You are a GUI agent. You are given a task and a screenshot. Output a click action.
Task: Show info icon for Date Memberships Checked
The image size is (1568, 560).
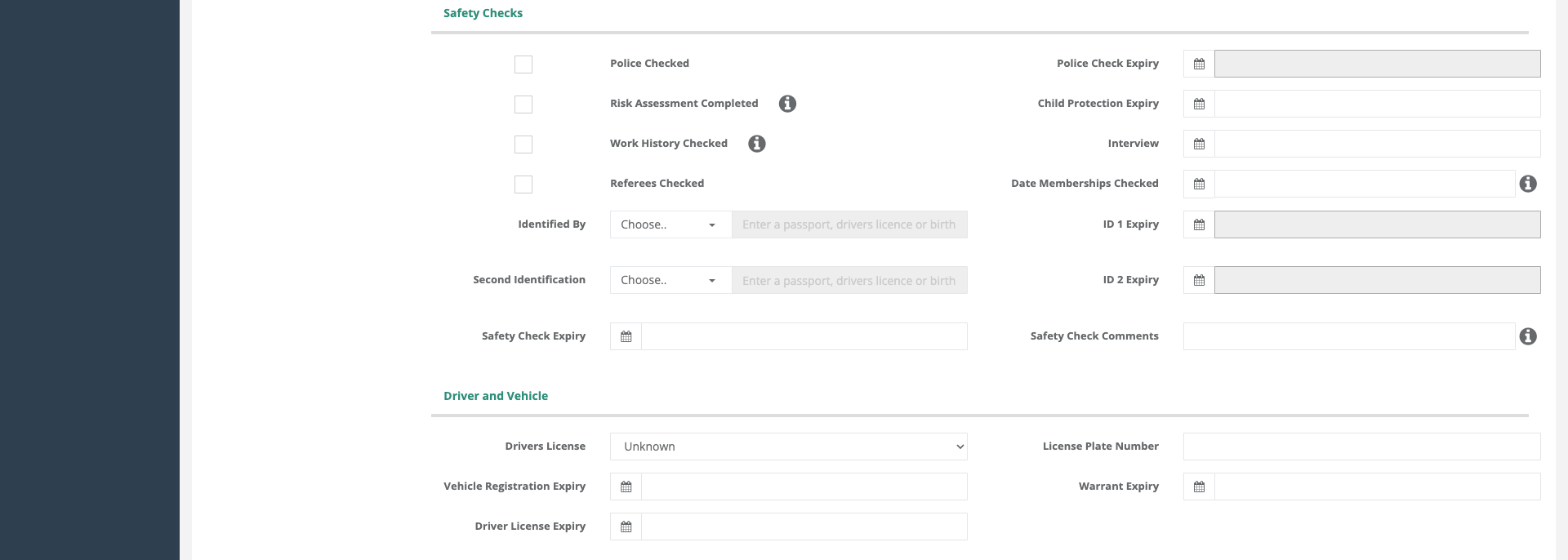[x=1528, y=184]
